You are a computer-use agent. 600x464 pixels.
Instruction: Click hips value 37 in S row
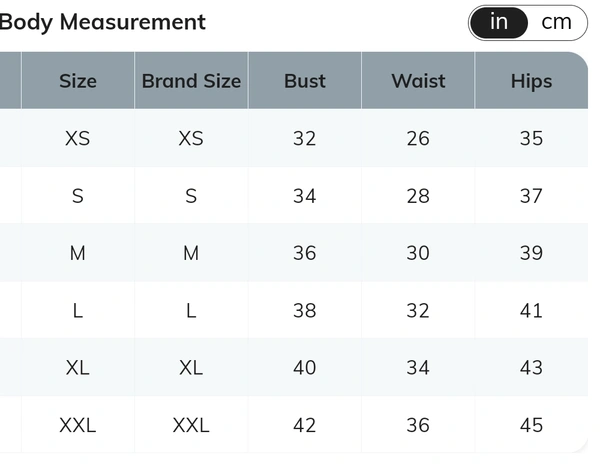[x=531, y=196]
